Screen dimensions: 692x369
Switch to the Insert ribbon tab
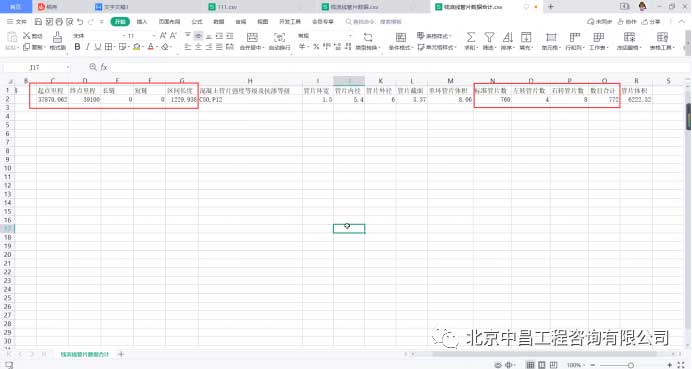(x=142, y=22)
